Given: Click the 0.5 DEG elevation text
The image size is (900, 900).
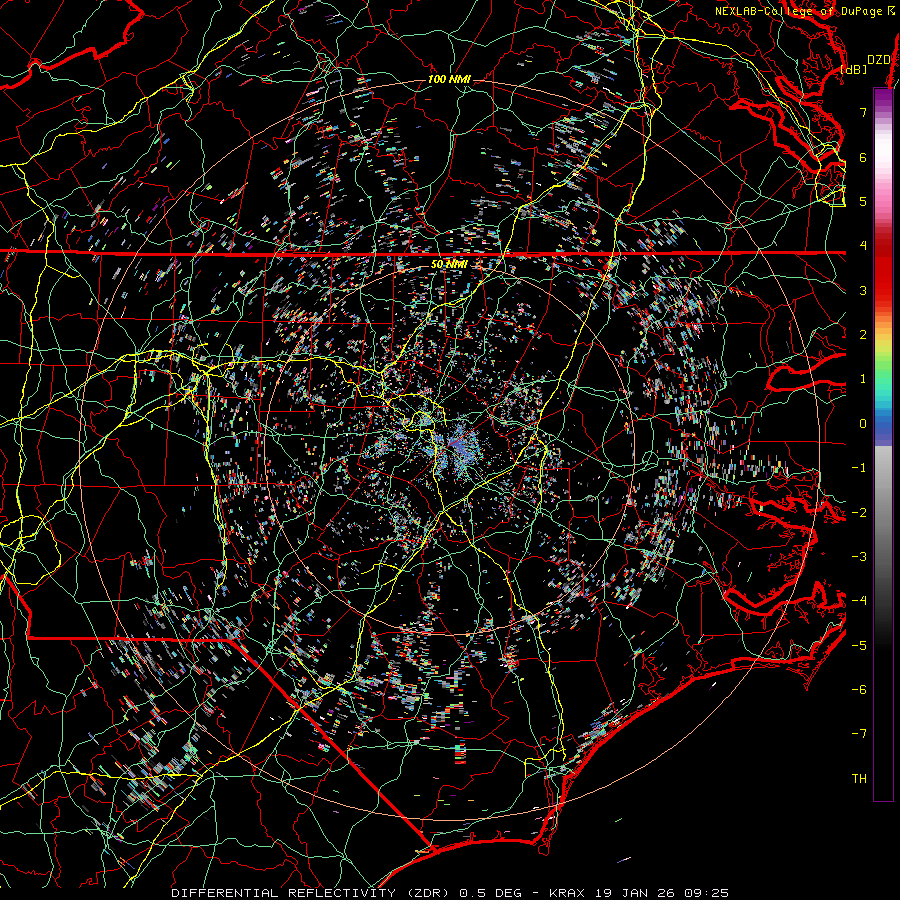Looking at the screenshot, I should 491,893.
